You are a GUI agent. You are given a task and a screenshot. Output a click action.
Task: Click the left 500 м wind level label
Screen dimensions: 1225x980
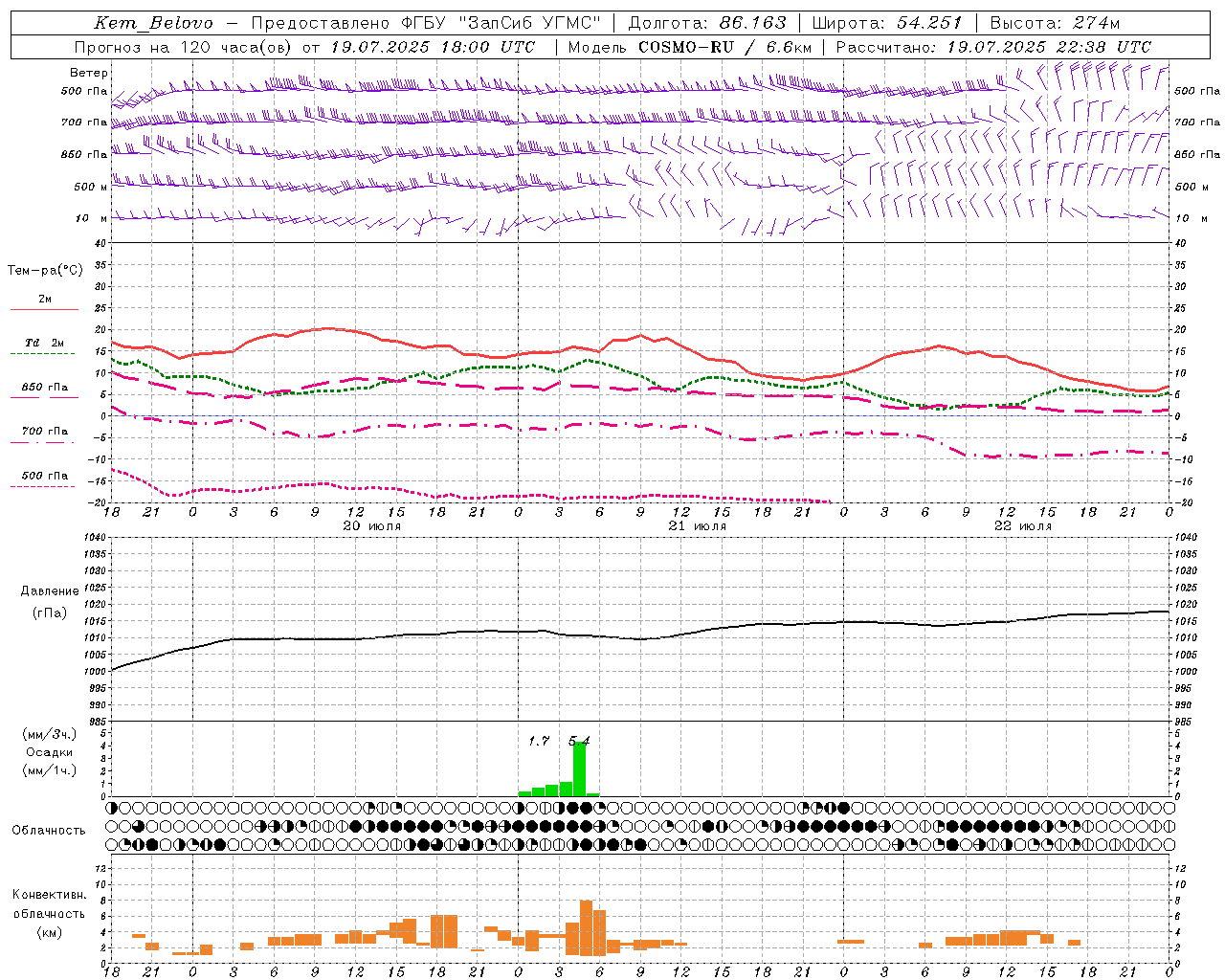coord(91,187)
